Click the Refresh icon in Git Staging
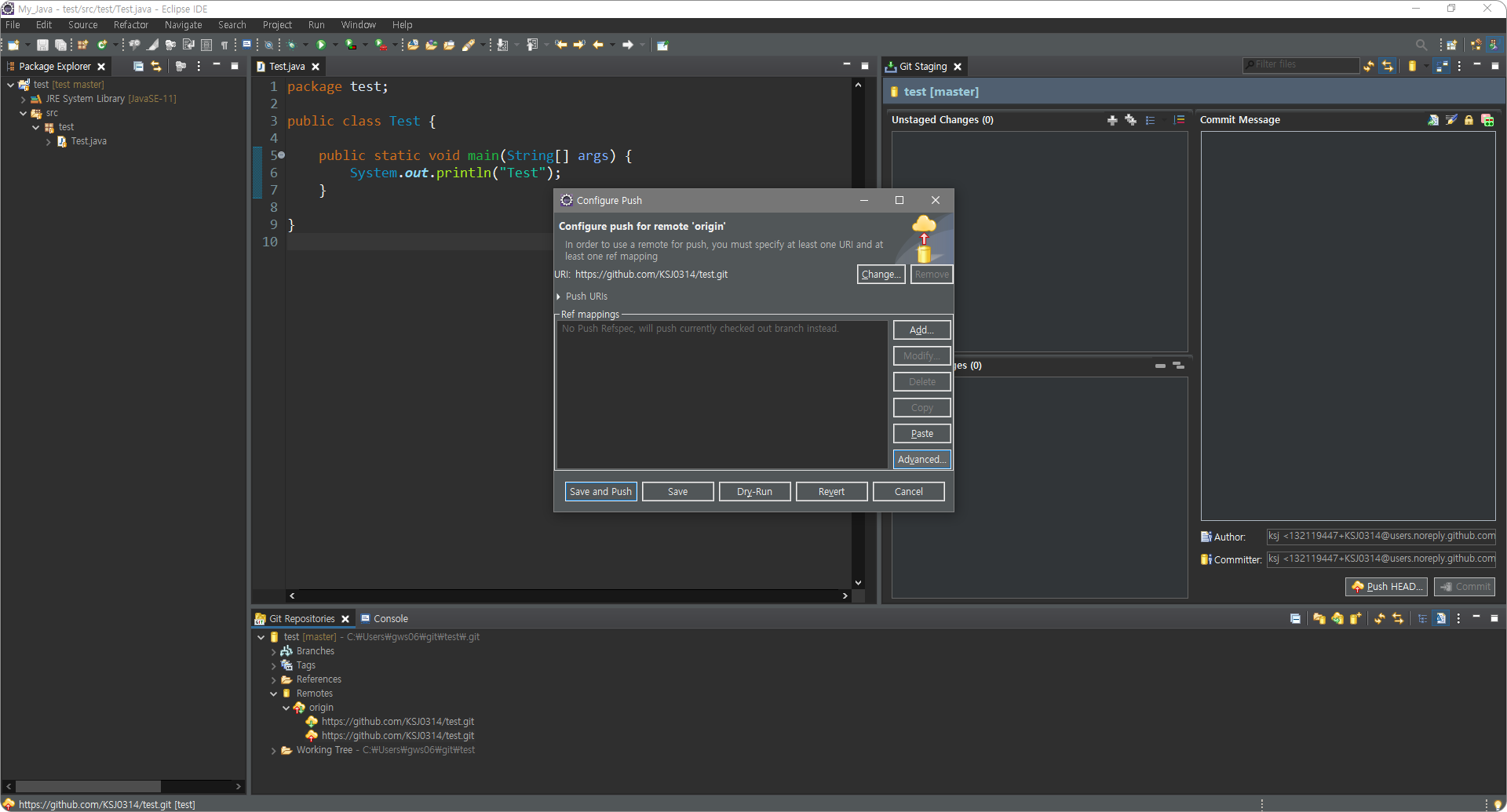The width and height of the screenshot is (1507, 812). [1369, 67]
